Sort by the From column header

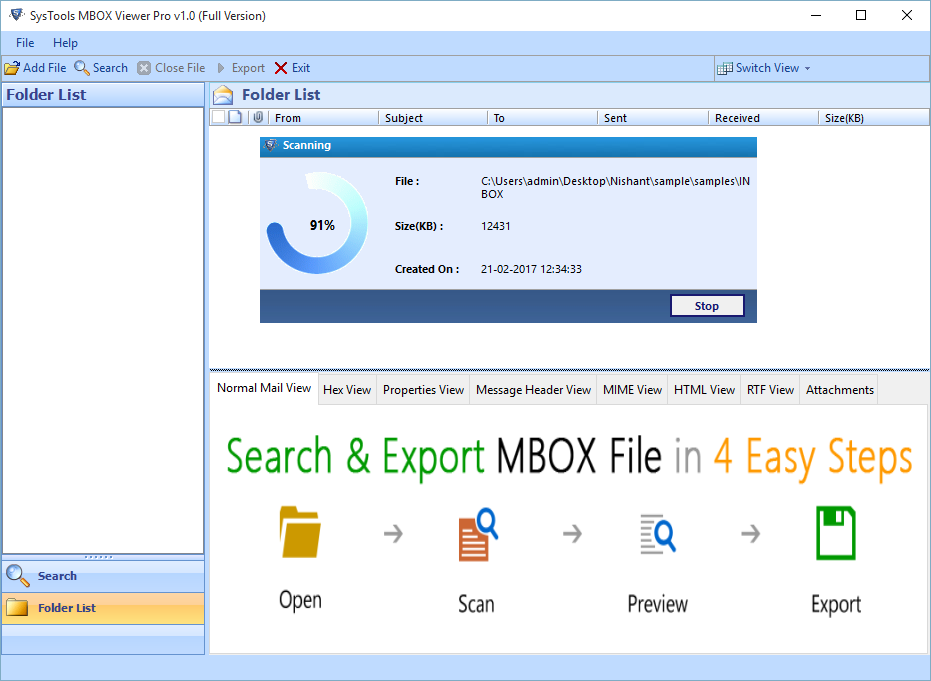pos(324,118)
